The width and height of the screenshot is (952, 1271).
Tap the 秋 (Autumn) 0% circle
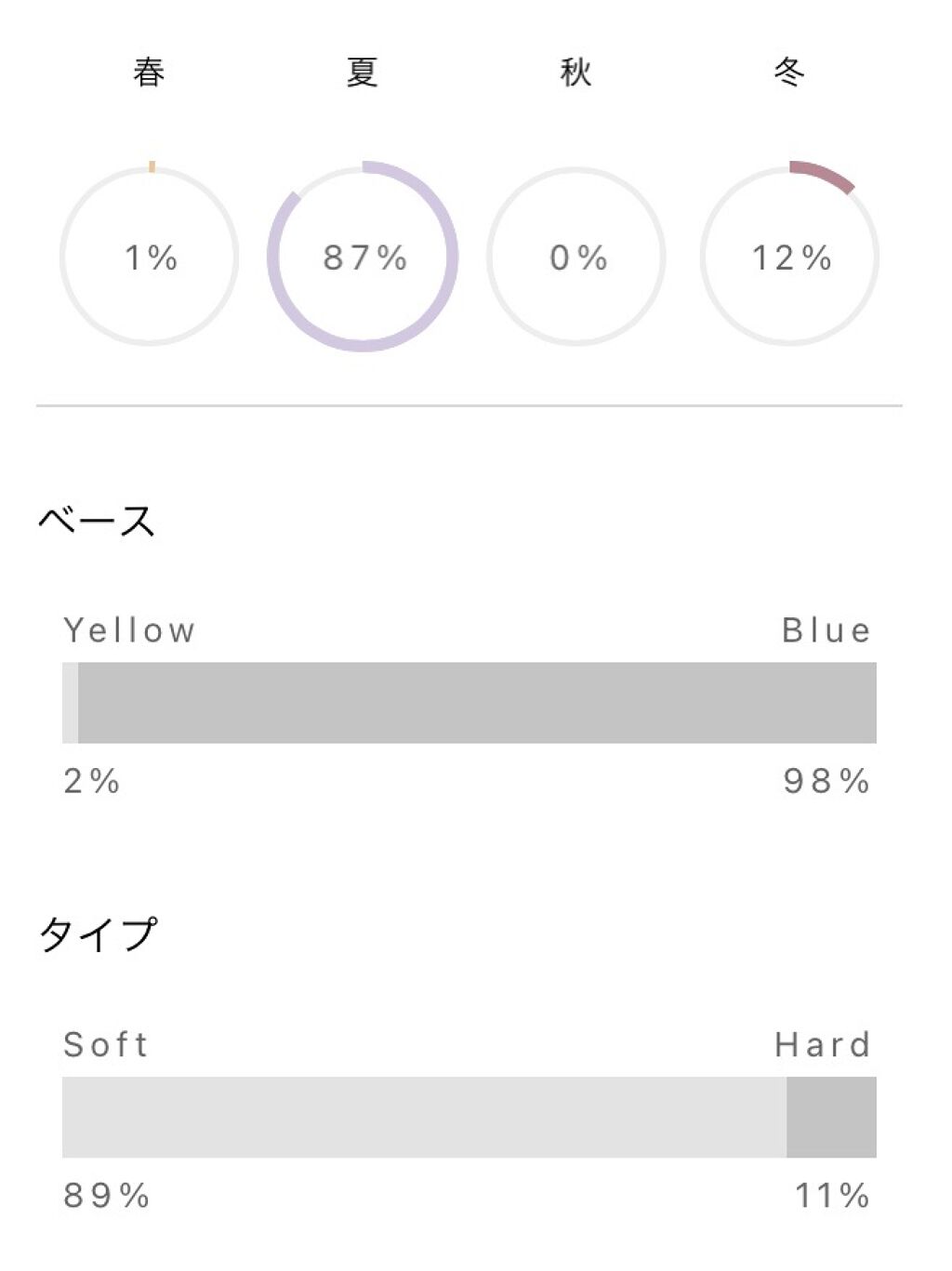tap(576, 257)
